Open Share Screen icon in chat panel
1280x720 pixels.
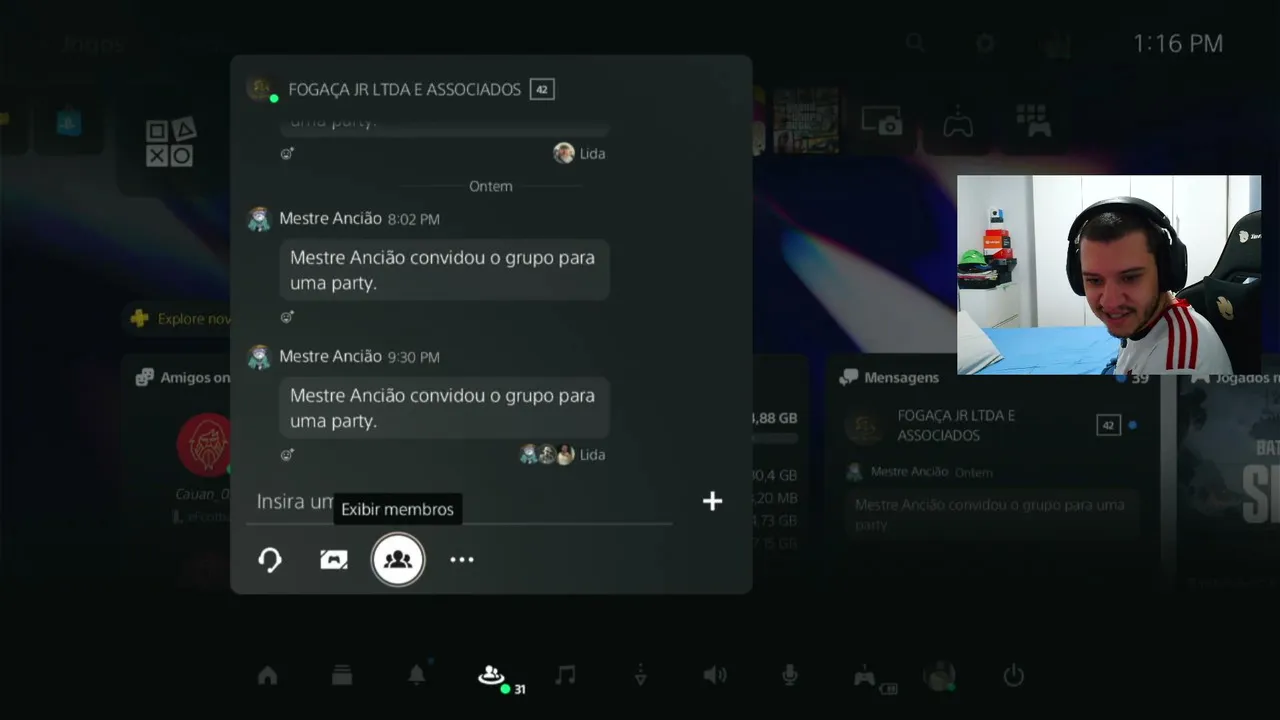[x=334, y=560]
